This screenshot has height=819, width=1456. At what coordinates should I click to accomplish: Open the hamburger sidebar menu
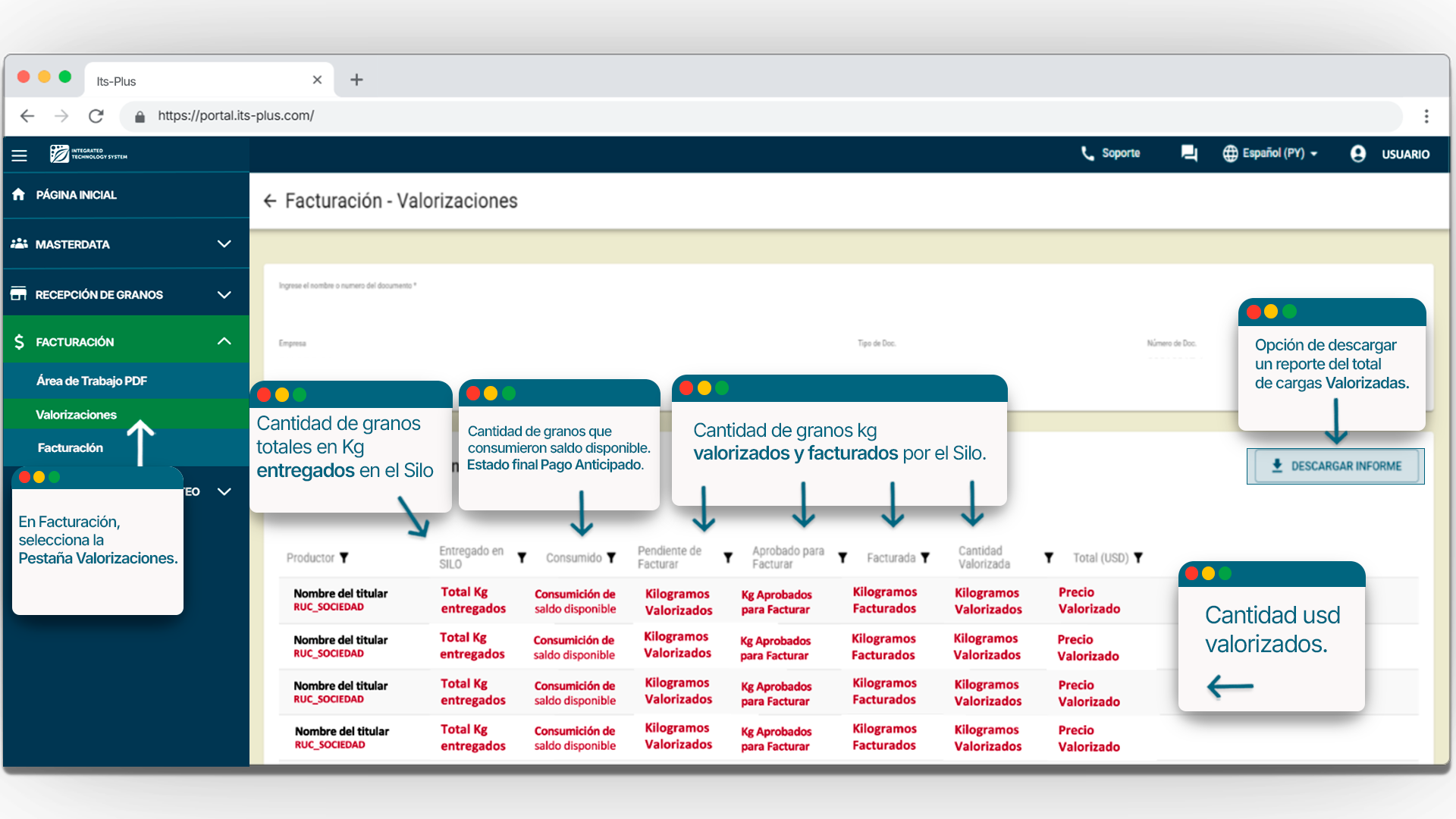click(19, 155)
